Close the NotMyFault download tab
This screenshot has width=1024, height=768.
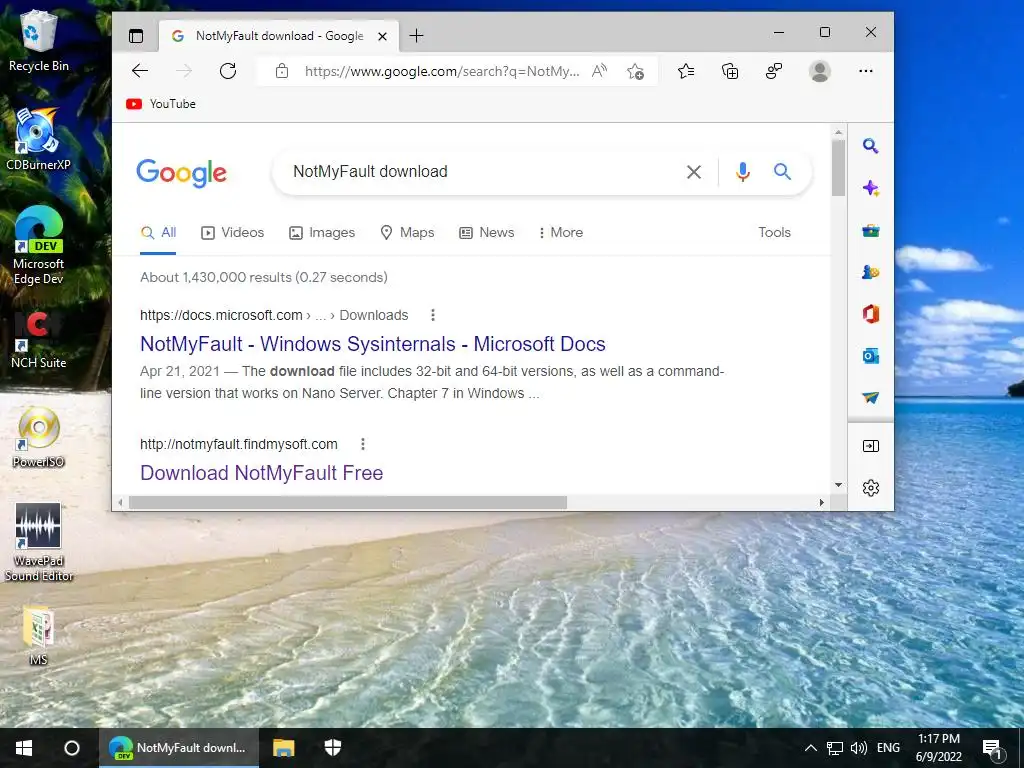(x=383, y=37)
